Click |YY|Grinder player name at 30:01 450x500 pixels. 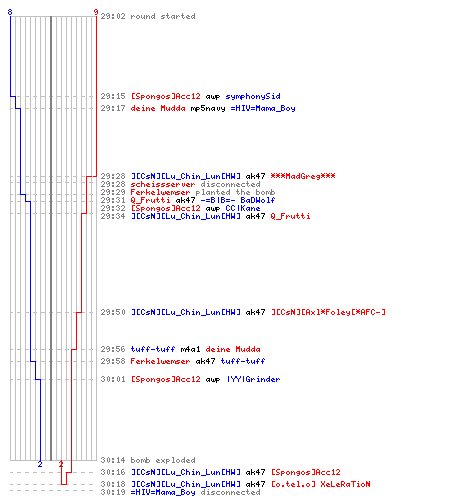(254, 379)
